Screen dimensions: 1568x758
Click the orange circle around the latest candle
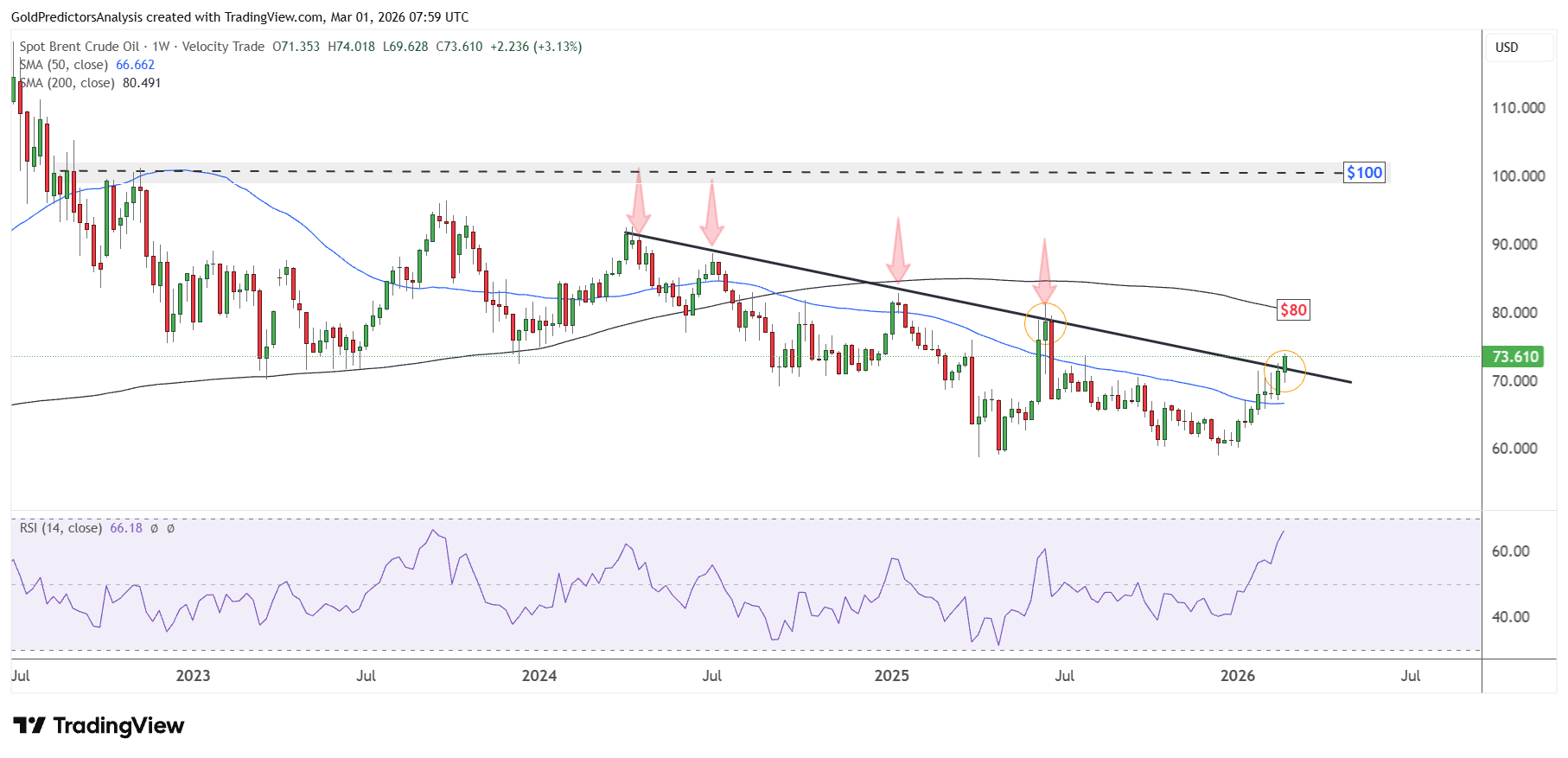[x=1284, y=372]
